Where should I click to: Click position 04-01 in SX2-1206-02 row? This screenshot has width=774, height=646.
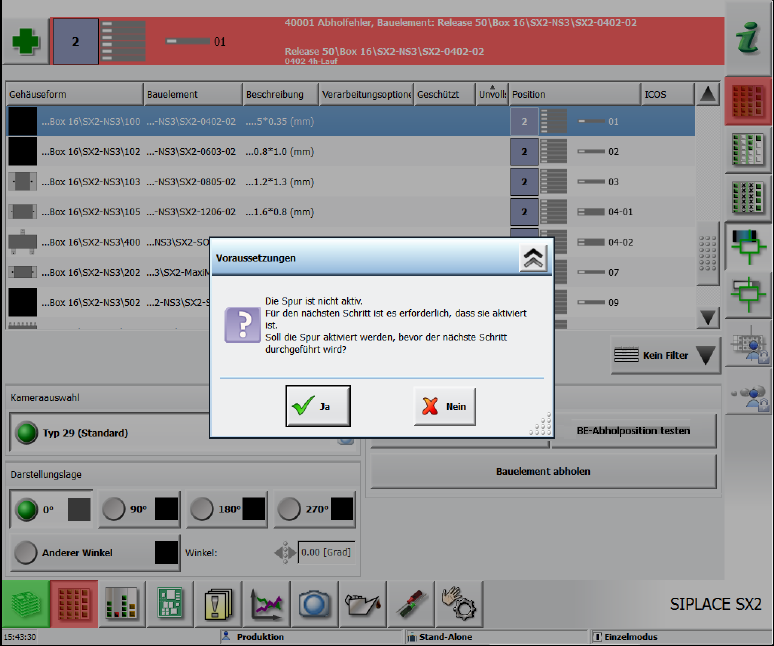tap(620, 212)
